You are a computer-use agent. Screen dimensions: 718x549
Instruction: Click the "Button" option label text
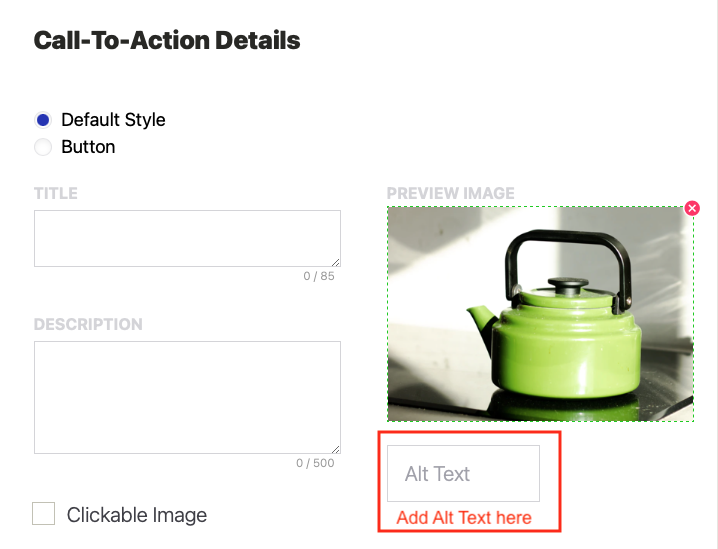(x=88, y=147)
